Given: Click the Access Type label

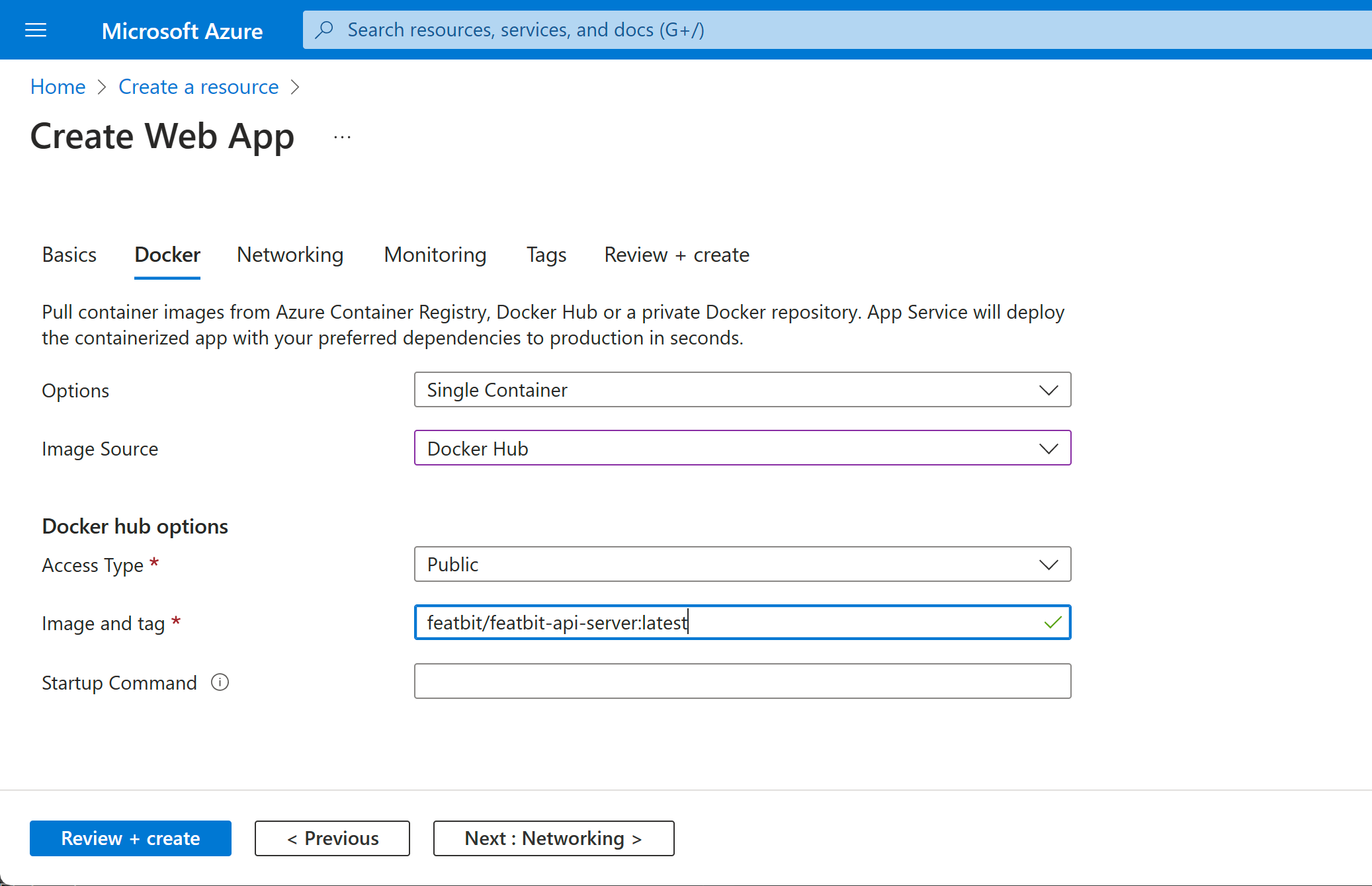Looking at the screenshot, I should [x=93, y=565].
